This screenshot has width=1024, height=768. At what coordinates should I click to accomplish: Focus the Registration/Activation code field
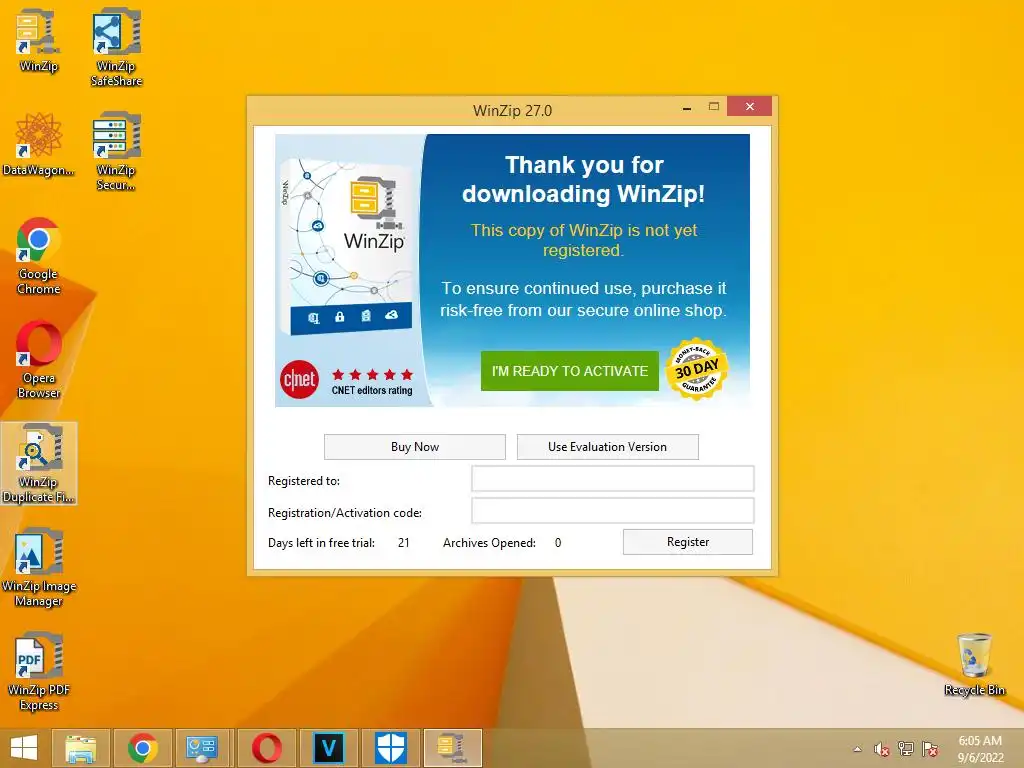(x=613, y=511)
